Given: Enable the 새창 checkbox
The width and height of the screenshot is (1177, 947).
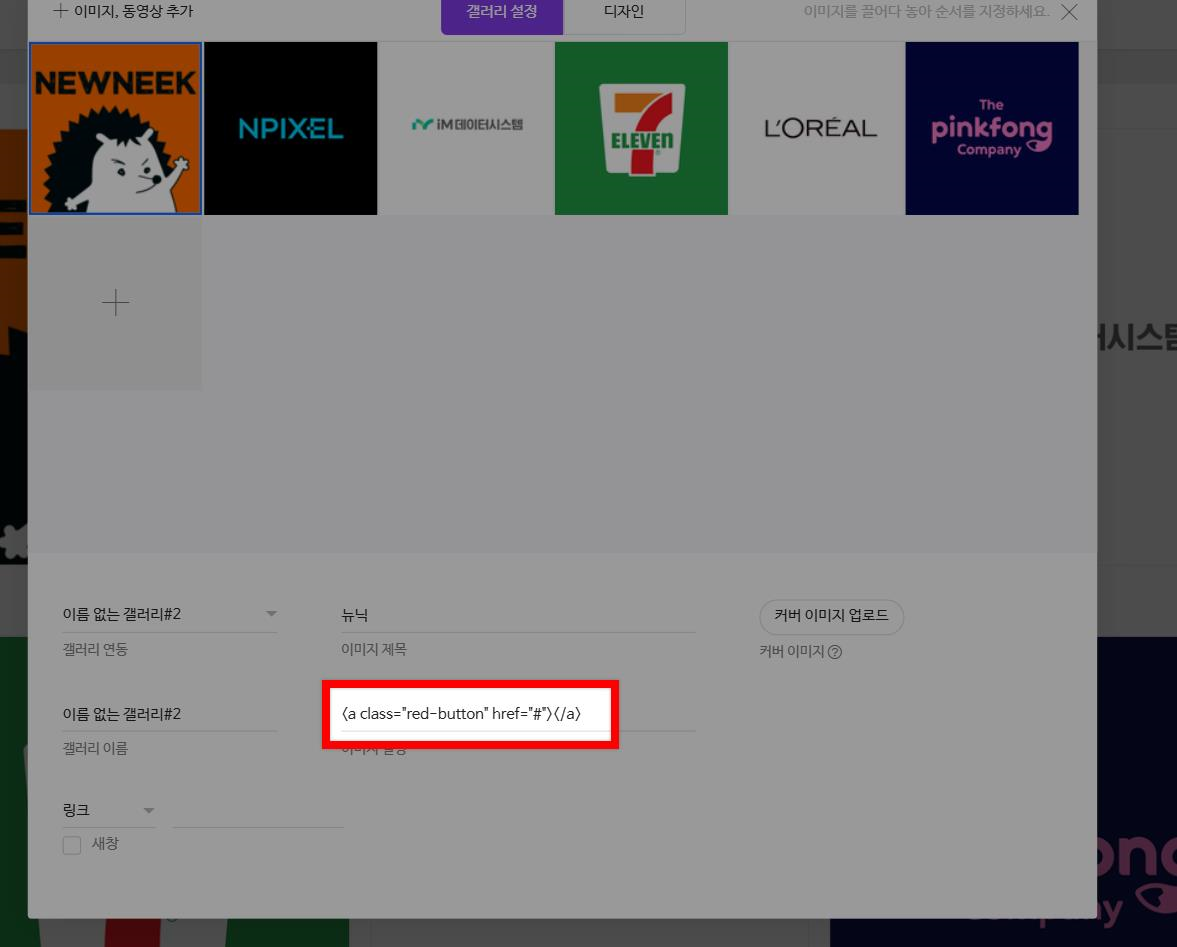Looking at the screenshot, I should (72, 845).
